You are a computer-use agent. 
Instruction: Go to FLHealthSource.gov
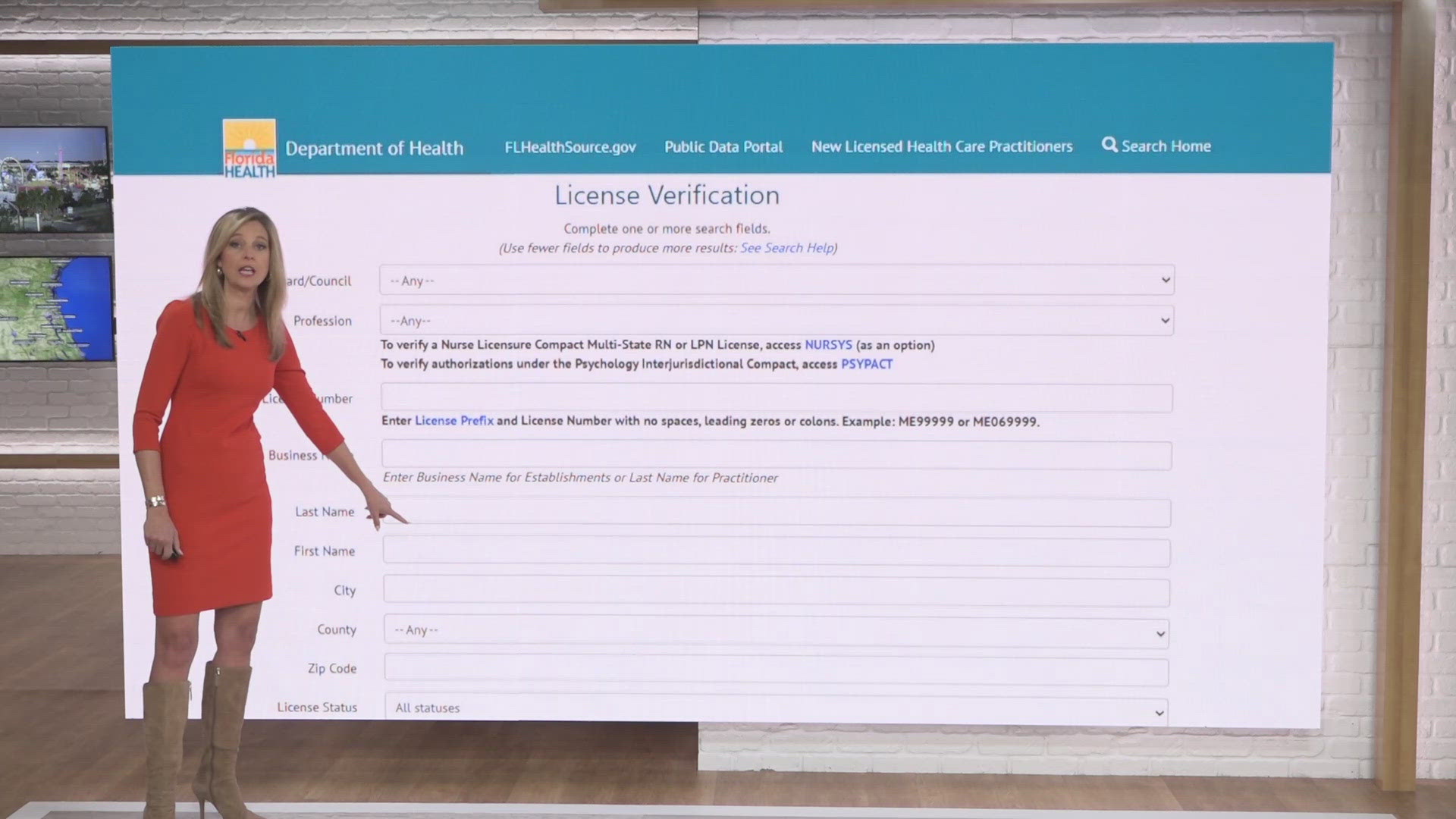(x=570, y=146)
